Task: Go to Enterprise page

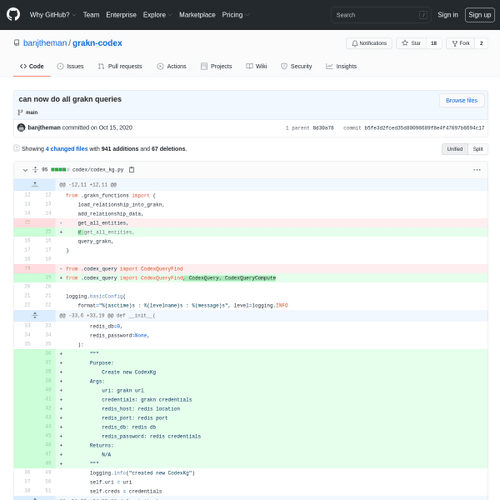Action: pos(121,15)
